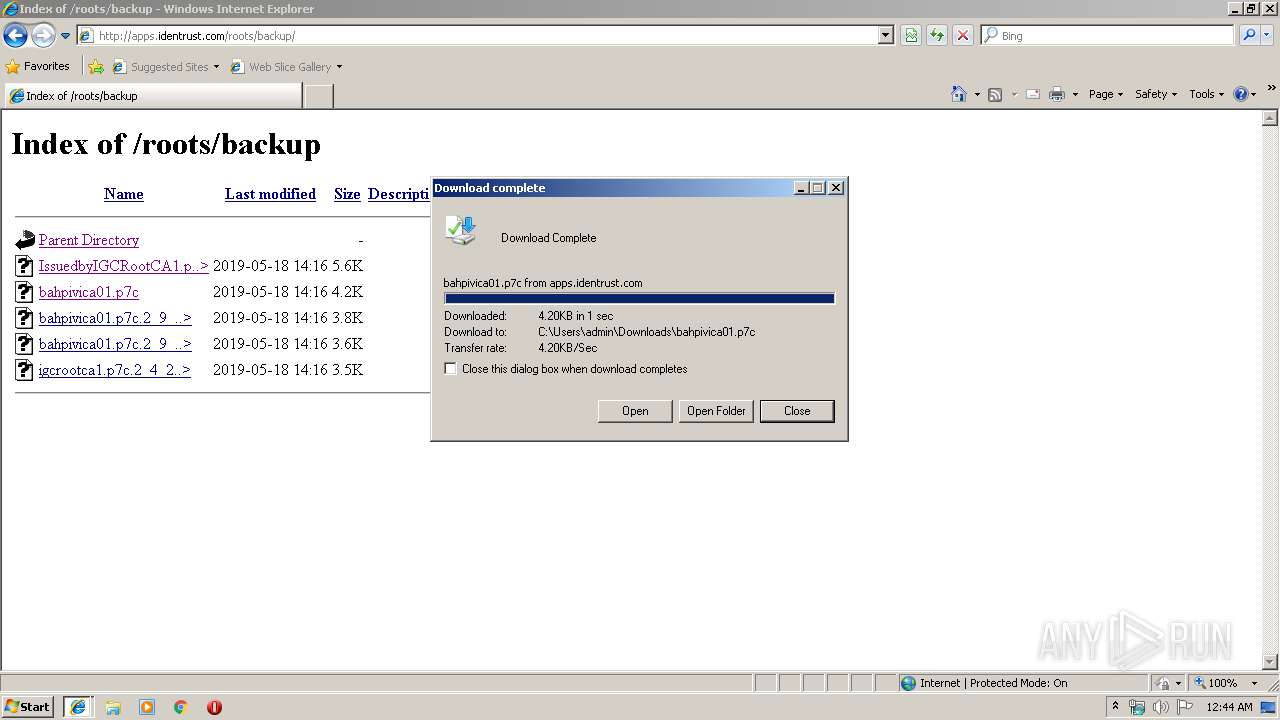Open the Tools menu

[x=1206, y=94]
